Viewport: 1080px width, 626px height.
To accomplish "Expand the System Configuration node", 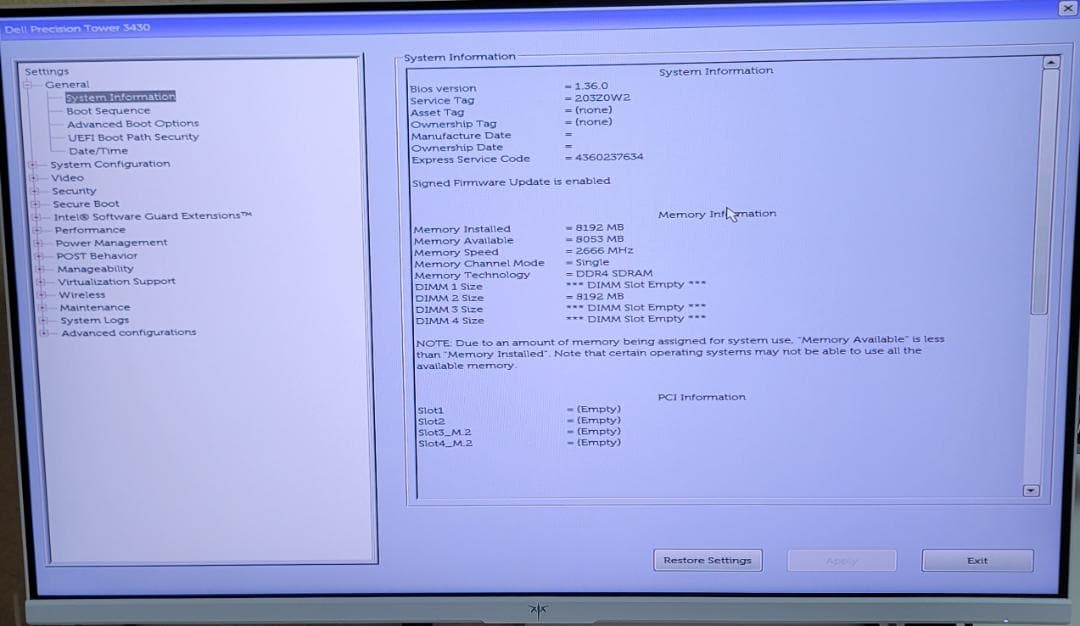I will [34, 164].
